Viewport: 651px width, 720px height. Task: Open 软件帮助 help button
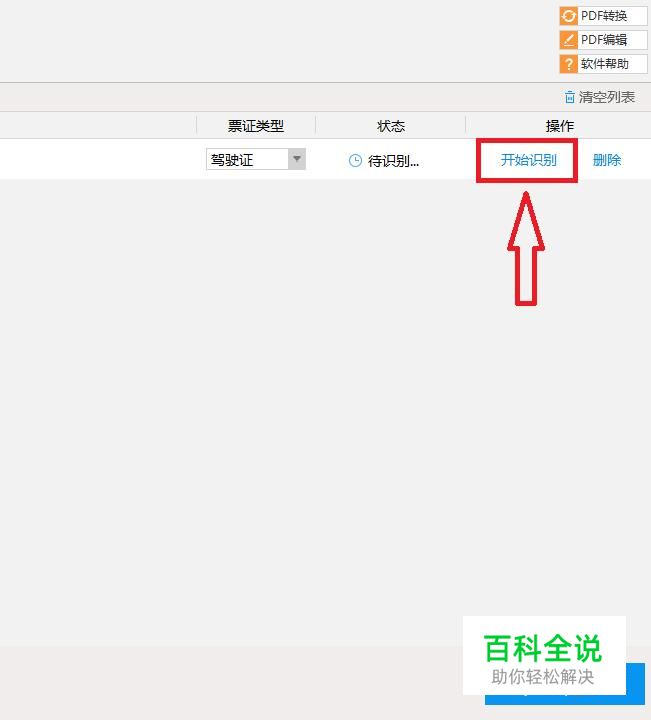pyautogui.click(x=603, y=64)
